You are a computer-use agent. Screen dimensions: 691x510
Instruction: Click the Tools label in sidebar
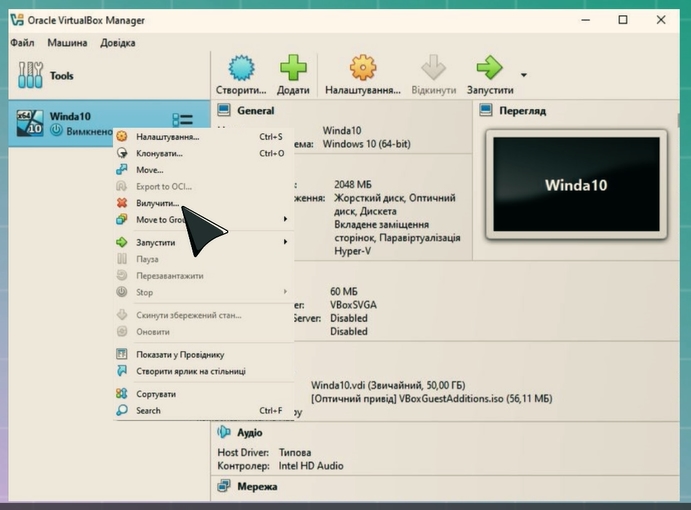[x=62, y=76]
